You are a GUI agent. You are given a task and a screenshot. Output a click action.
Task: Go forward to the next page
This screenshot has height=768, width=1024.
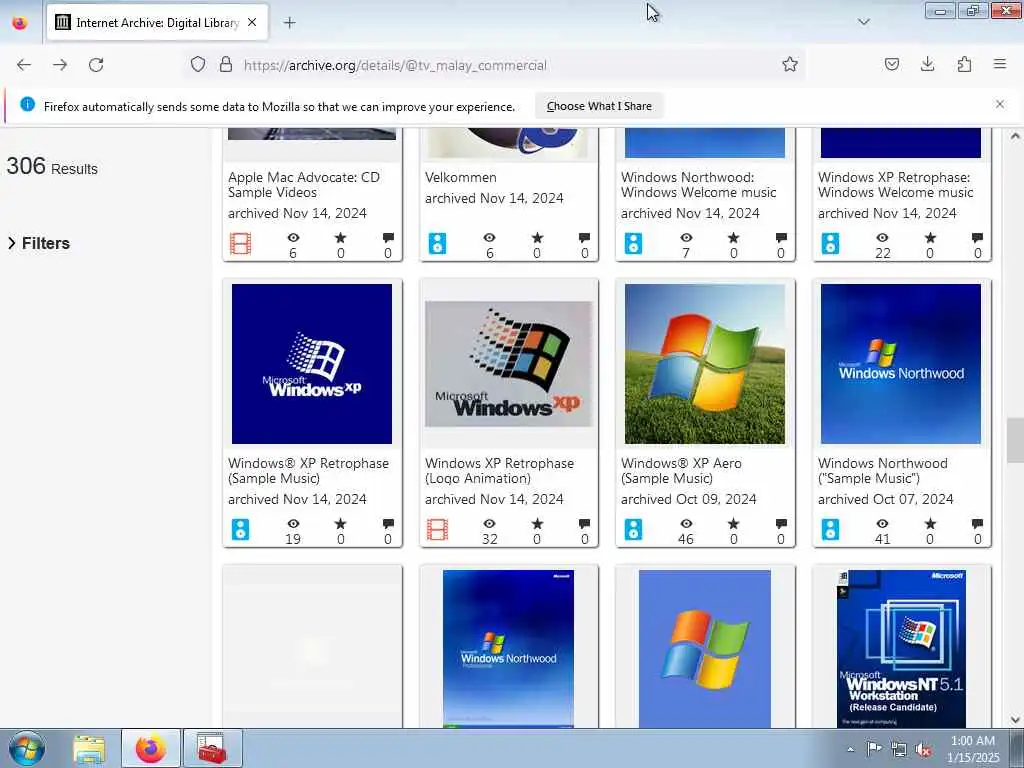tap(60, 65)
